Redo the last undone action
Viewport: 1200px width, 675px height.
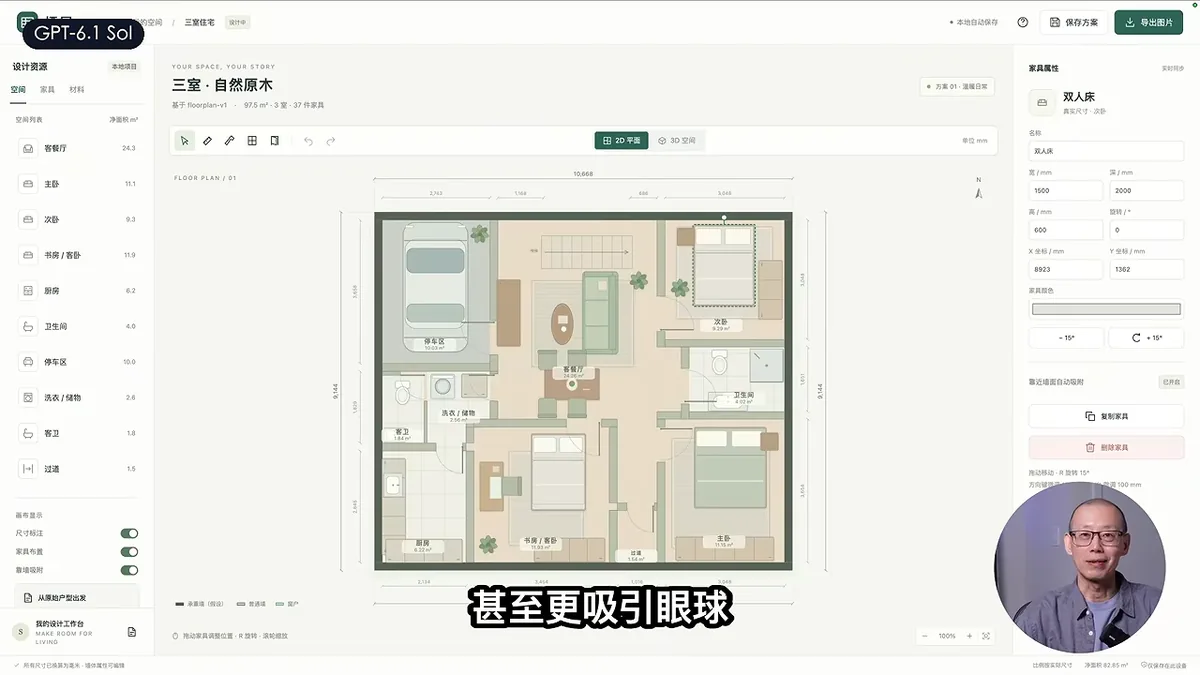tap(331, 141)
